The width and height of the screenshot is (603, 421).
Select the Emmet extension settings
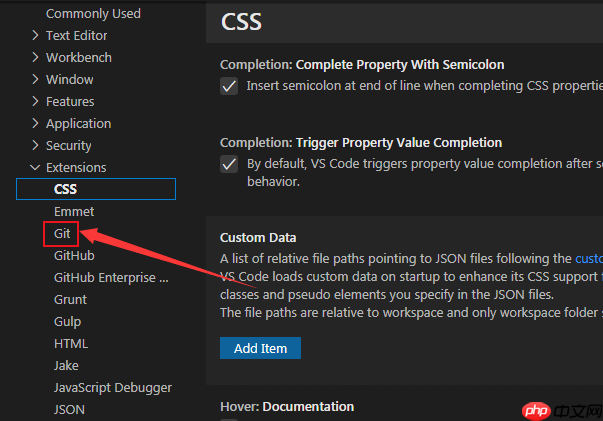pos(74,211)
